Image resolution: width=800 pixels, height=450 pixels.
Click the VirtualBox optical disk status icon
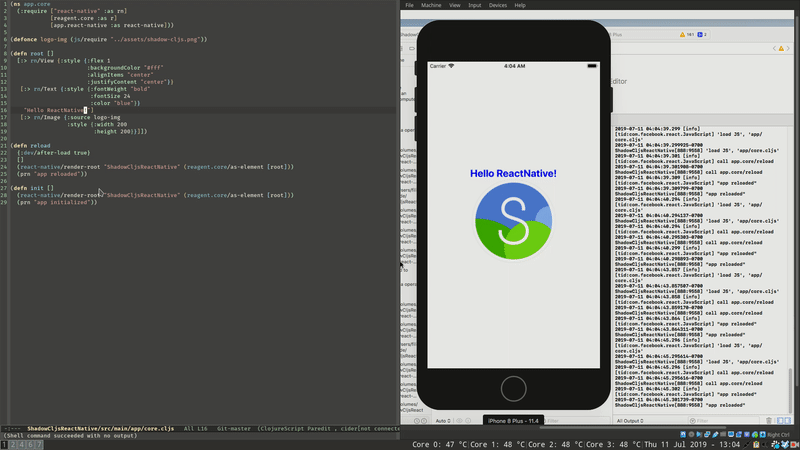pos(691,434)
